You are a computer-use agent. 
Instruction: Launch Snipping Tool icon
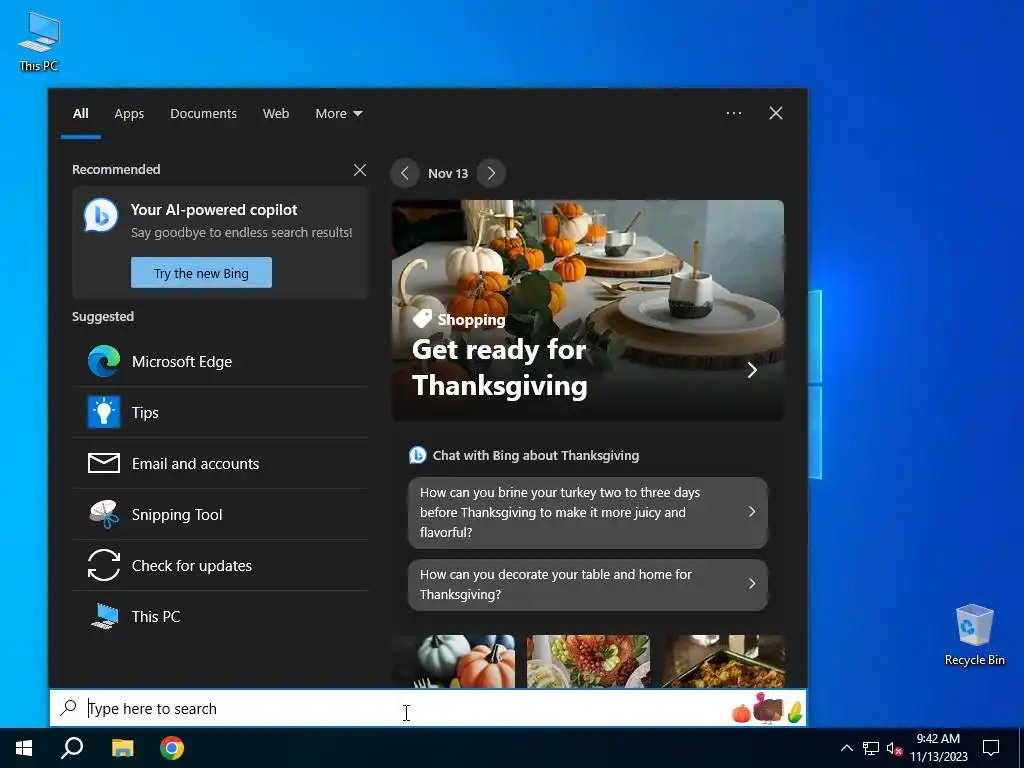pos(104,514)
